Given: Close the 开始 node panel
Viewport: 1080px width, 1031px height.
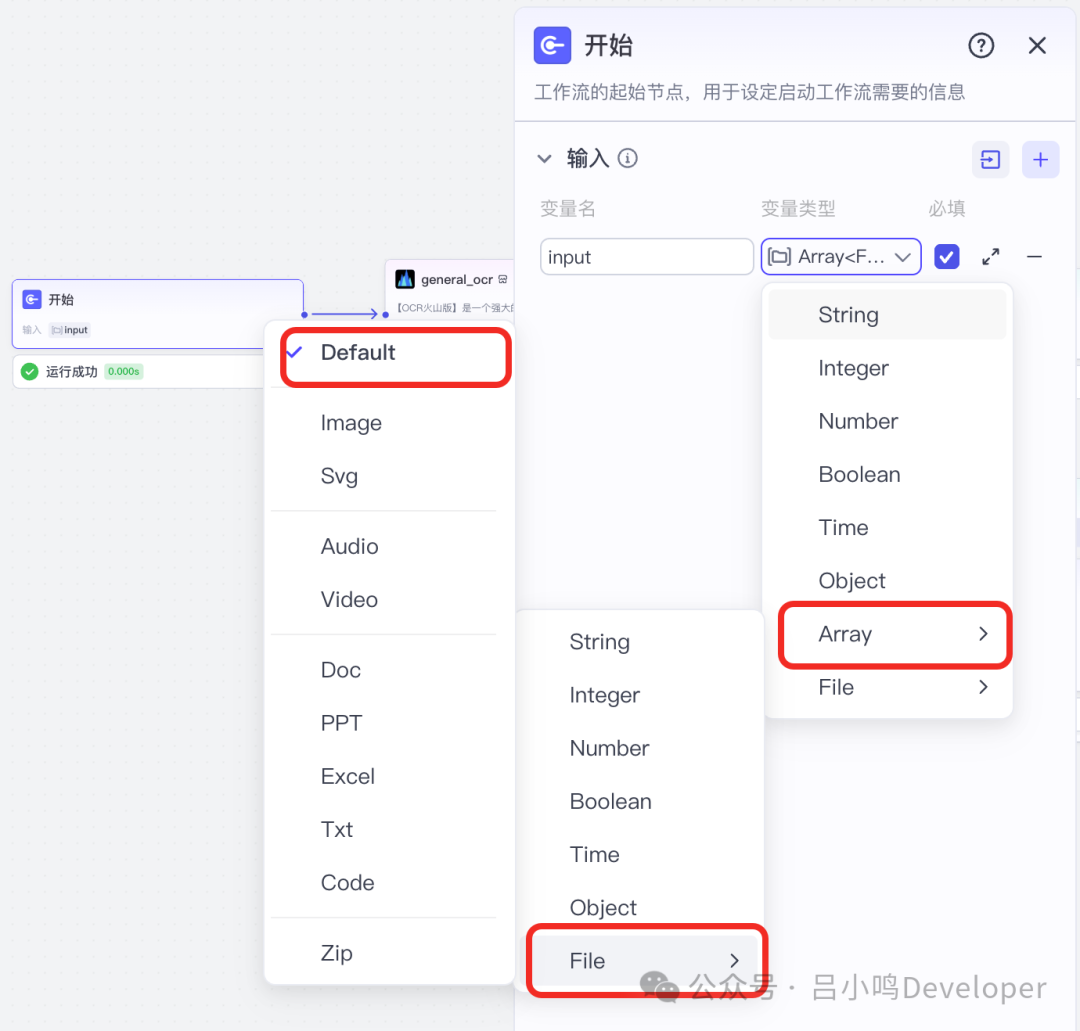Looking at the screenshot, I should (x=1037, y=46).
